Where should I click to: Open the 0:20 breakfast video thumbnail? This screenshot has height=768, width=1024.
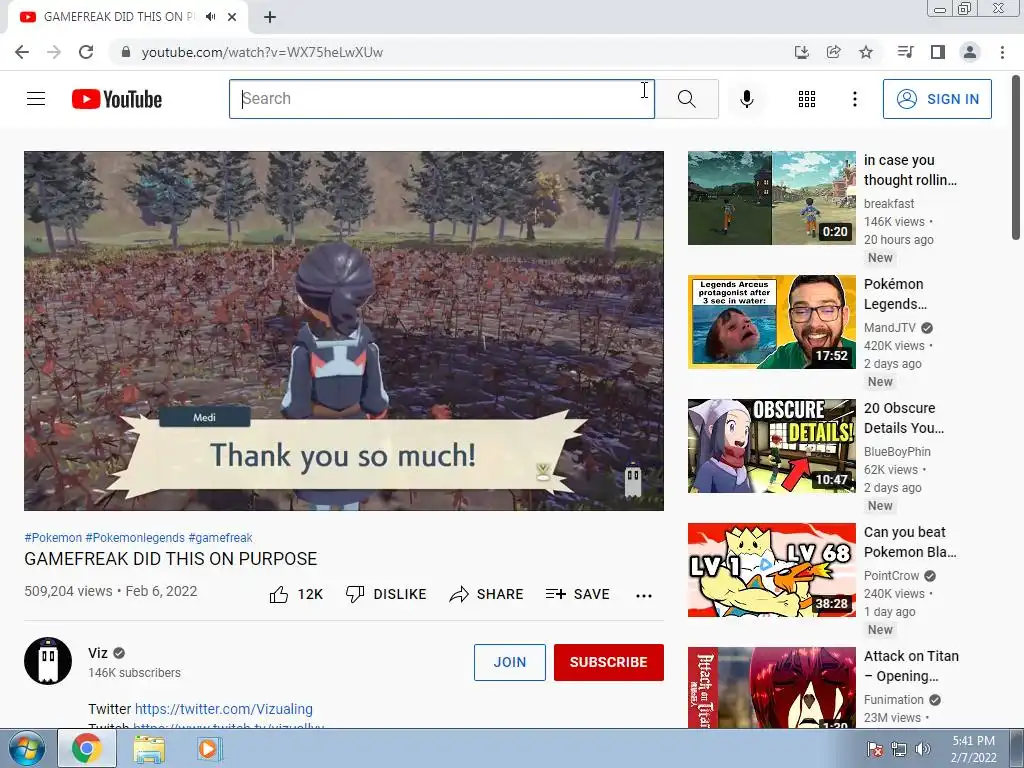click(x=771, y=198)
